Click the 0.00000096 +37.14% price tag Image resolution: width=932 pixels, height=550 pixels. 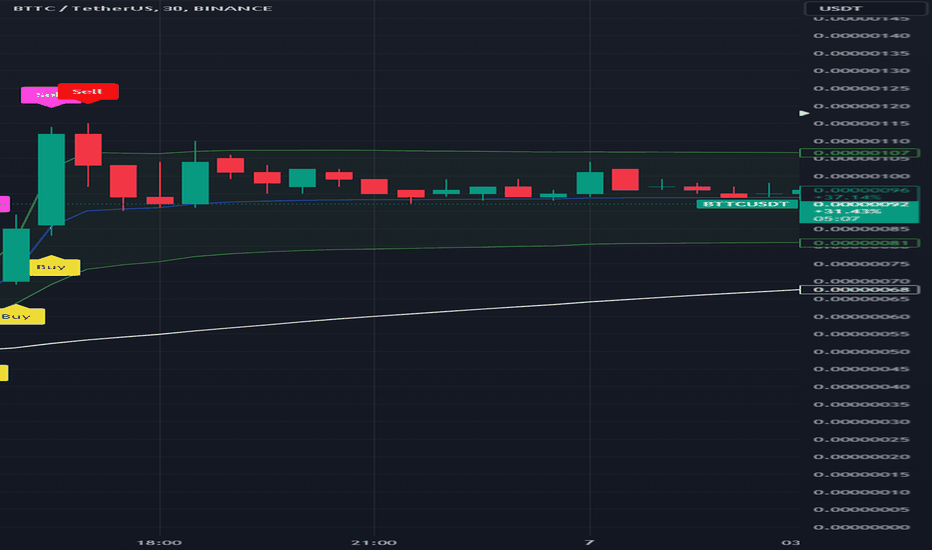coord(859,193)
